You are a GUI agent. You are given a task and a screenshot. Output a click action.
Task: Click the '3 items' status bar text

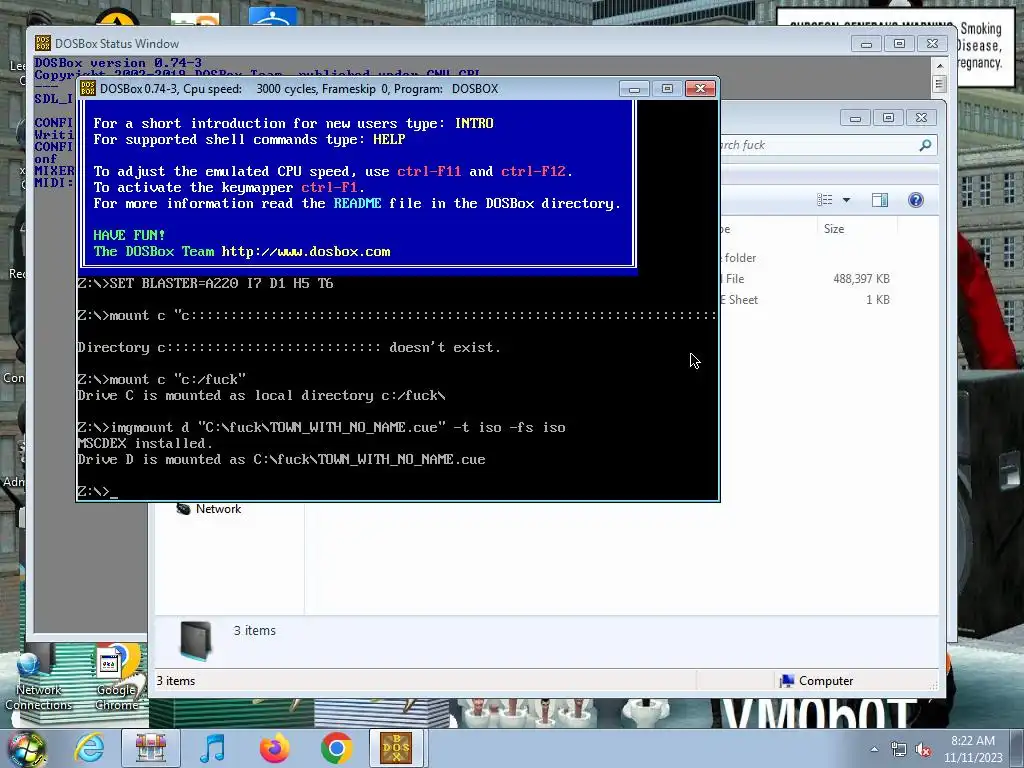point(176,680)
